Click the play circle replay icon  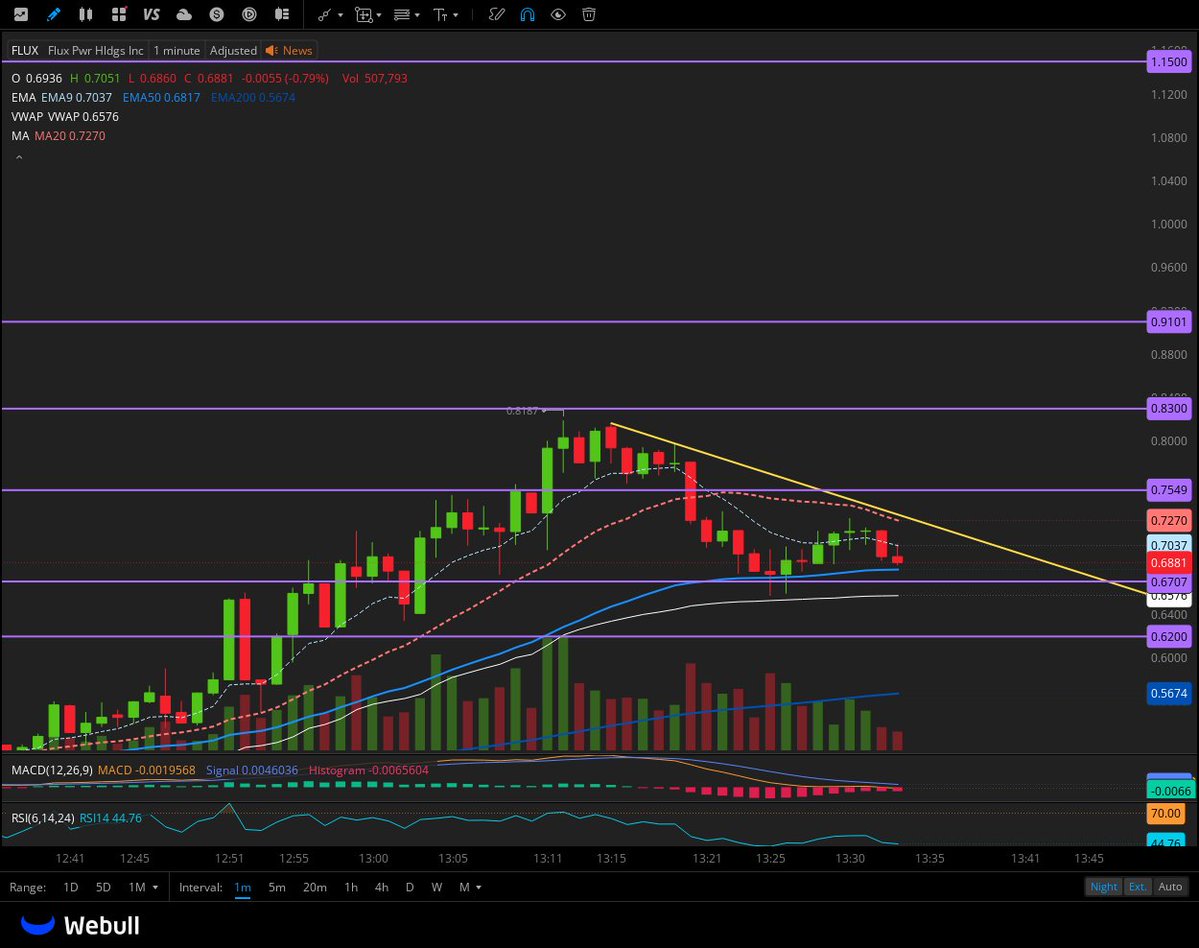click(249, 15)
